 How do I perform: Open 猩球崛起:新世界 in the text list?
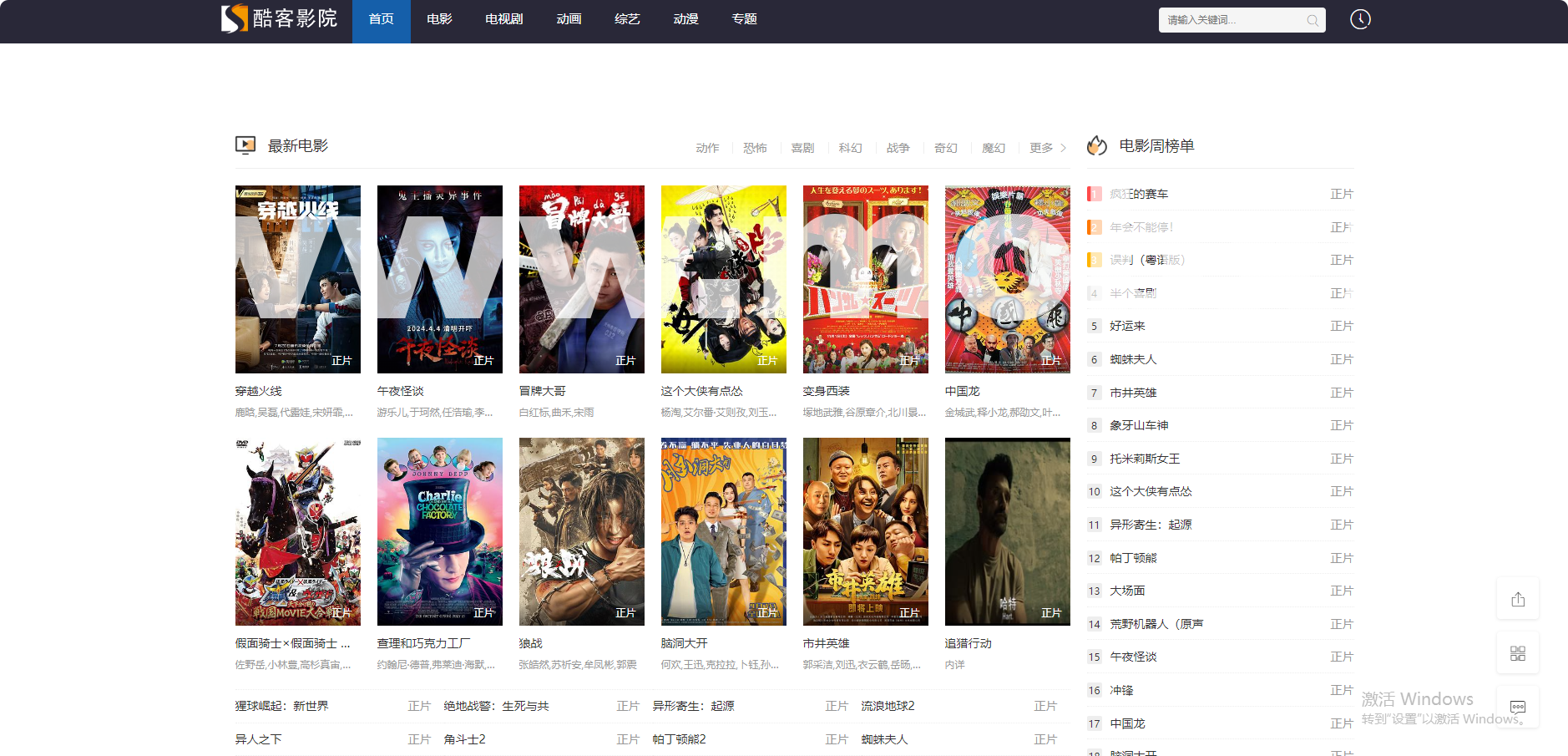(x=282, y=706)
